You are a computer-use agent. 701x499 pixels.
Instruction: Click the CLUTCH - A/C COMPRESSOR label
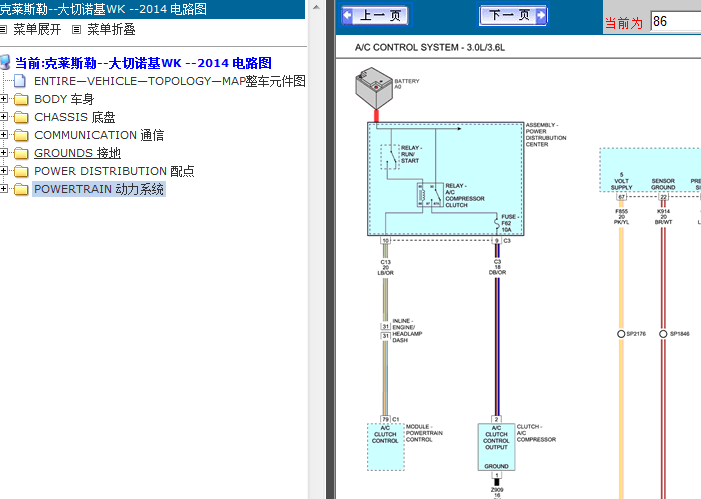click(x=536, y=433)
